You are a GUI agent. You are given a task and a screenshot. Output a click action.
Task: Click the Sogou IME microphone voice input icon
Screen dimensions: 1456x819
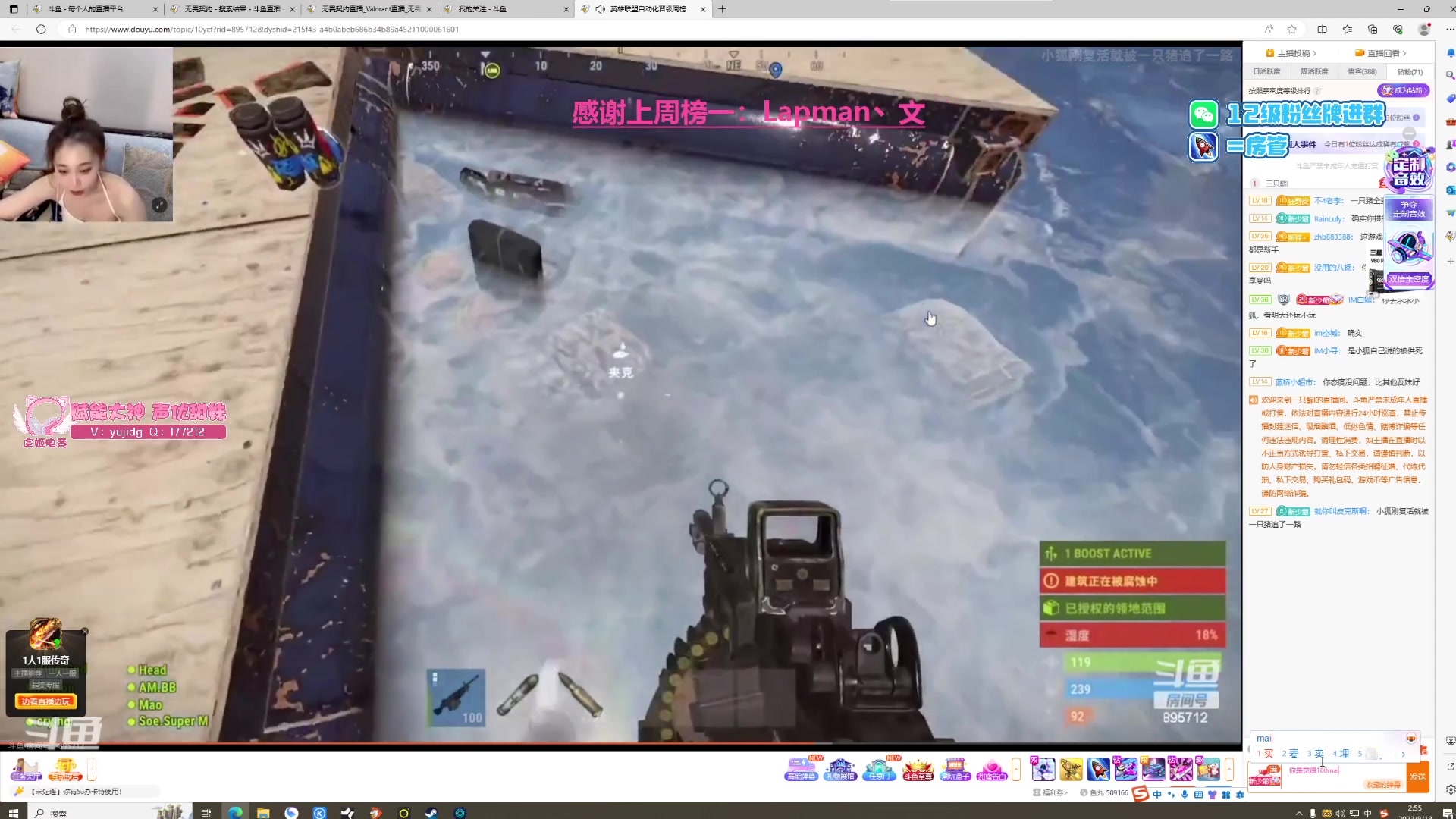click(x=1185, y=795)
